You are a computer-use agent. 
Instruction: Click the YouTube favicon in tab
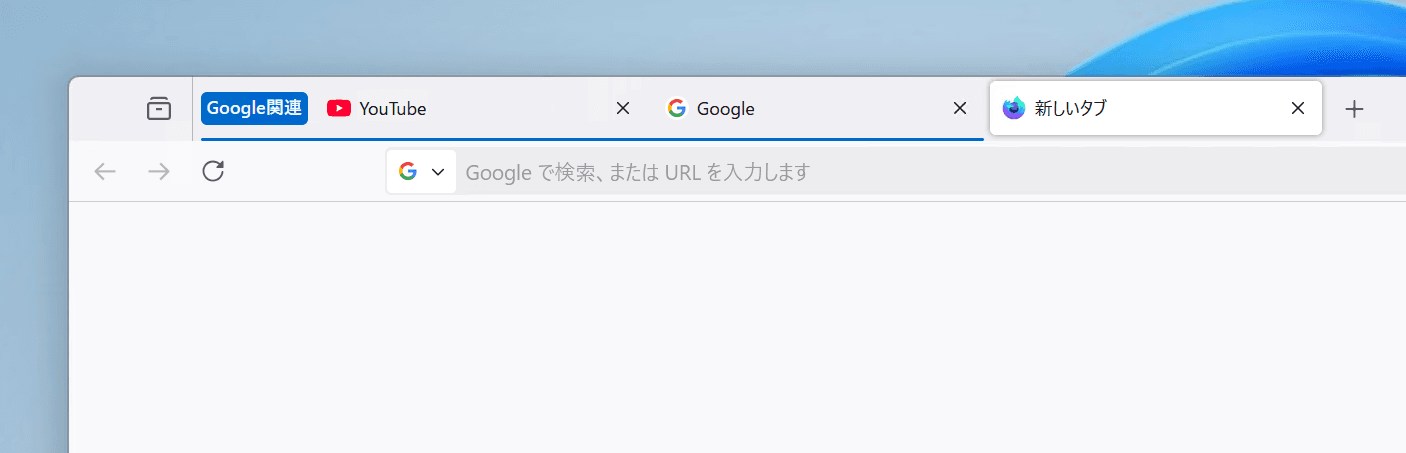pos(339,108)
